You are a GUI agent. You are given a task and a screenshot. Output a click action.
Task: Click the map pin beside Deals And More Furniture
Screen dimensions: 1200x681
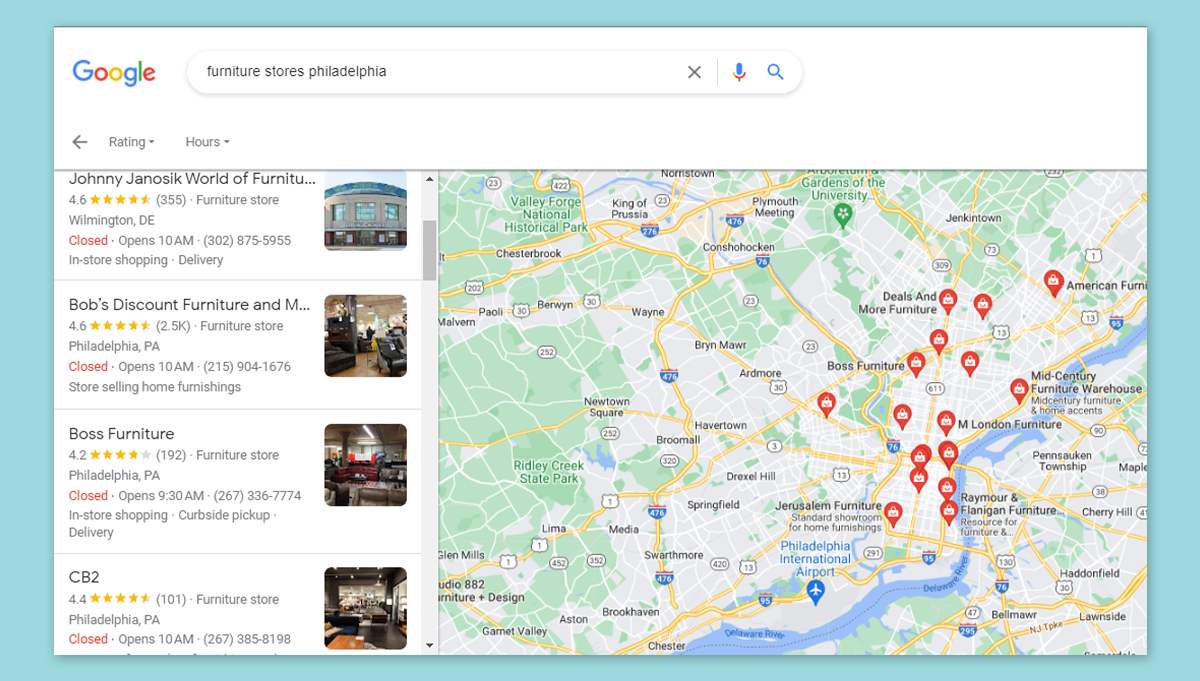[x=948, y=300]
